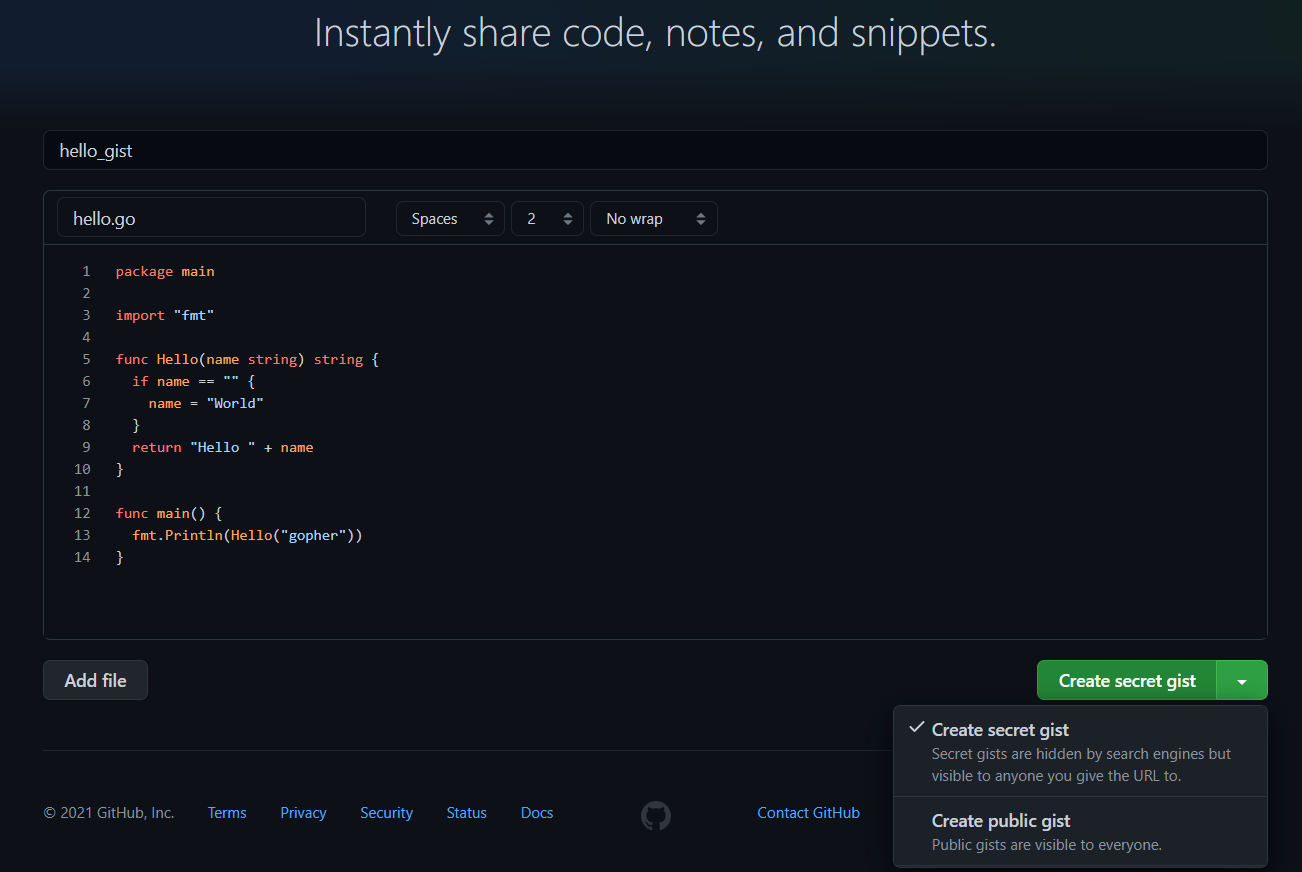Screen dimensions: 1302x872
Task: Click the 'package main' code line
Action: point(165,271)
